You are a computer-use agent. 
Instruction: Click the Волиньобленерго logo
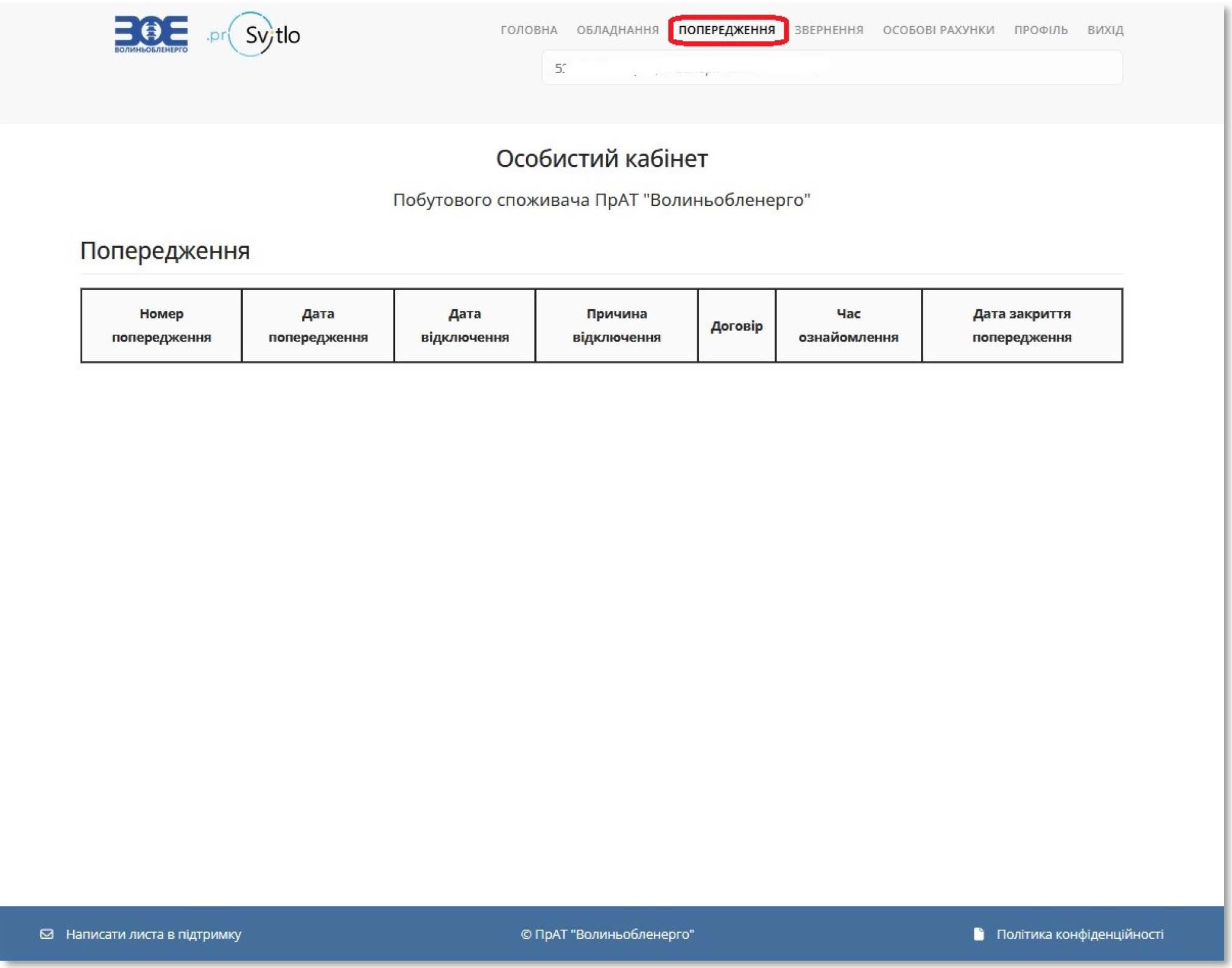(x=151, y=35)
